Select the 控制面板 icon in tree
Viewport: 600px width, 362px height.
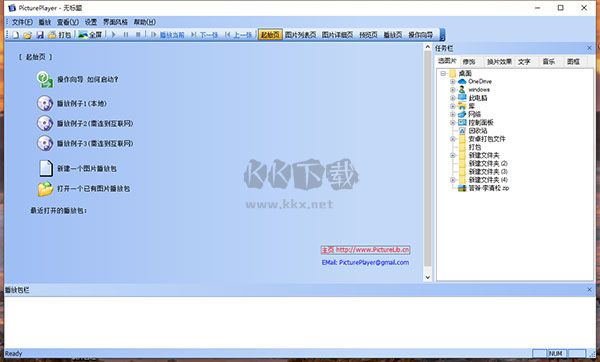462,123
